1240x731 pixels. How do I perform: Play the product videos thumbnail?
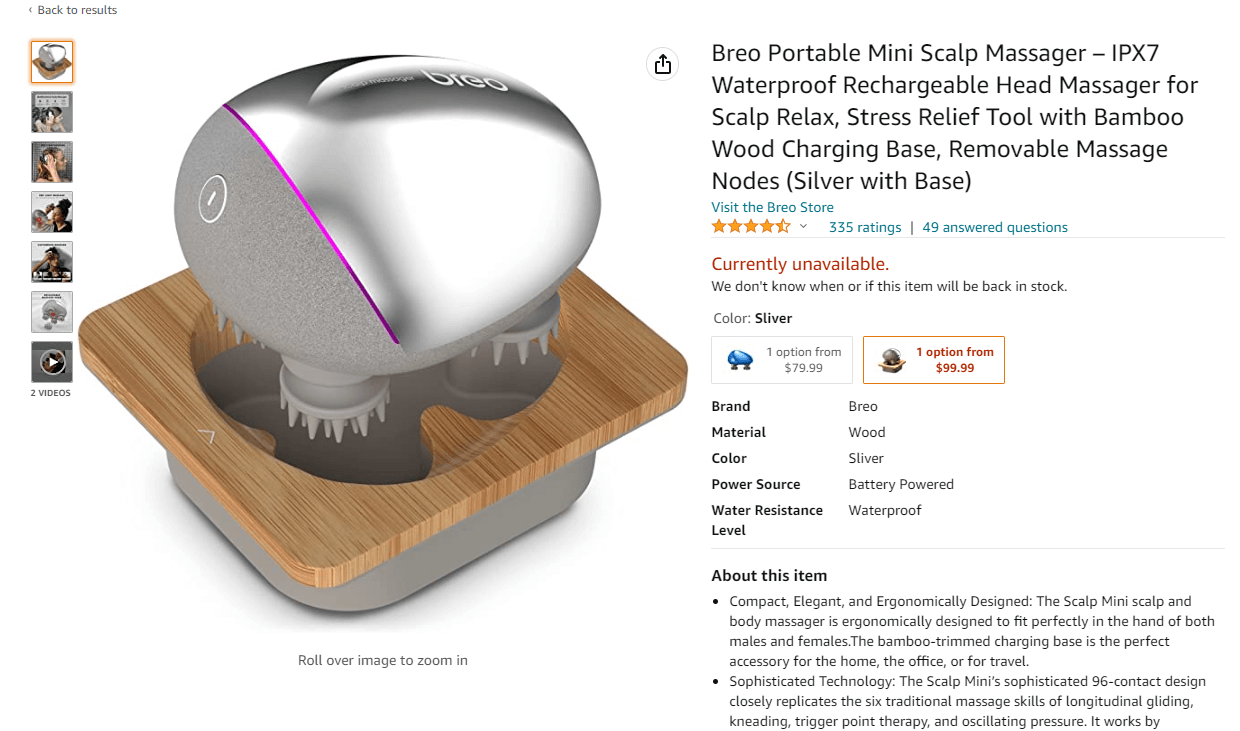[x=52, y=362]
